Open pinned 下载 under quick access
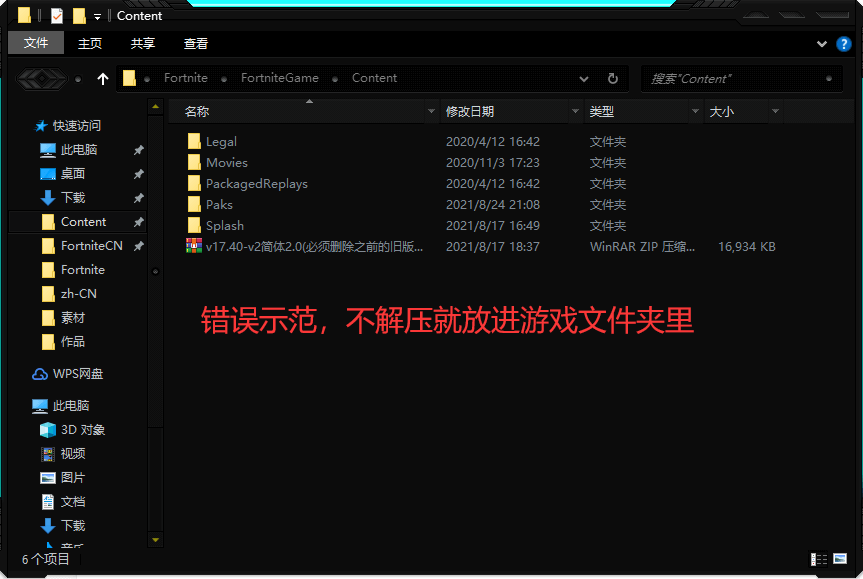The width and height of the screenshot is (863, 579). (72, 198)
